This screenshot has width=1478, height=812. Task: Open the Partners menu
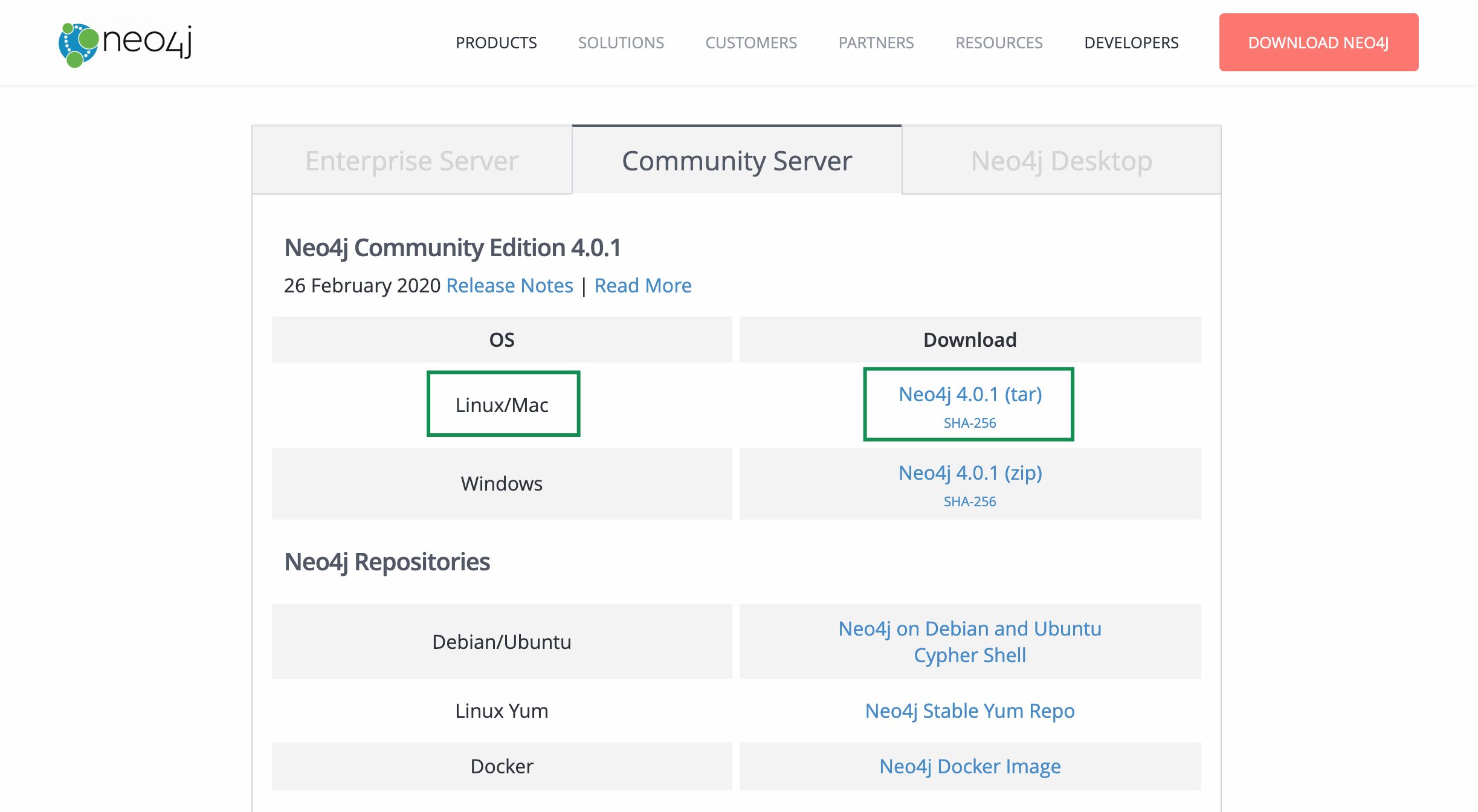pyautogui.click(x=876, y=43)
